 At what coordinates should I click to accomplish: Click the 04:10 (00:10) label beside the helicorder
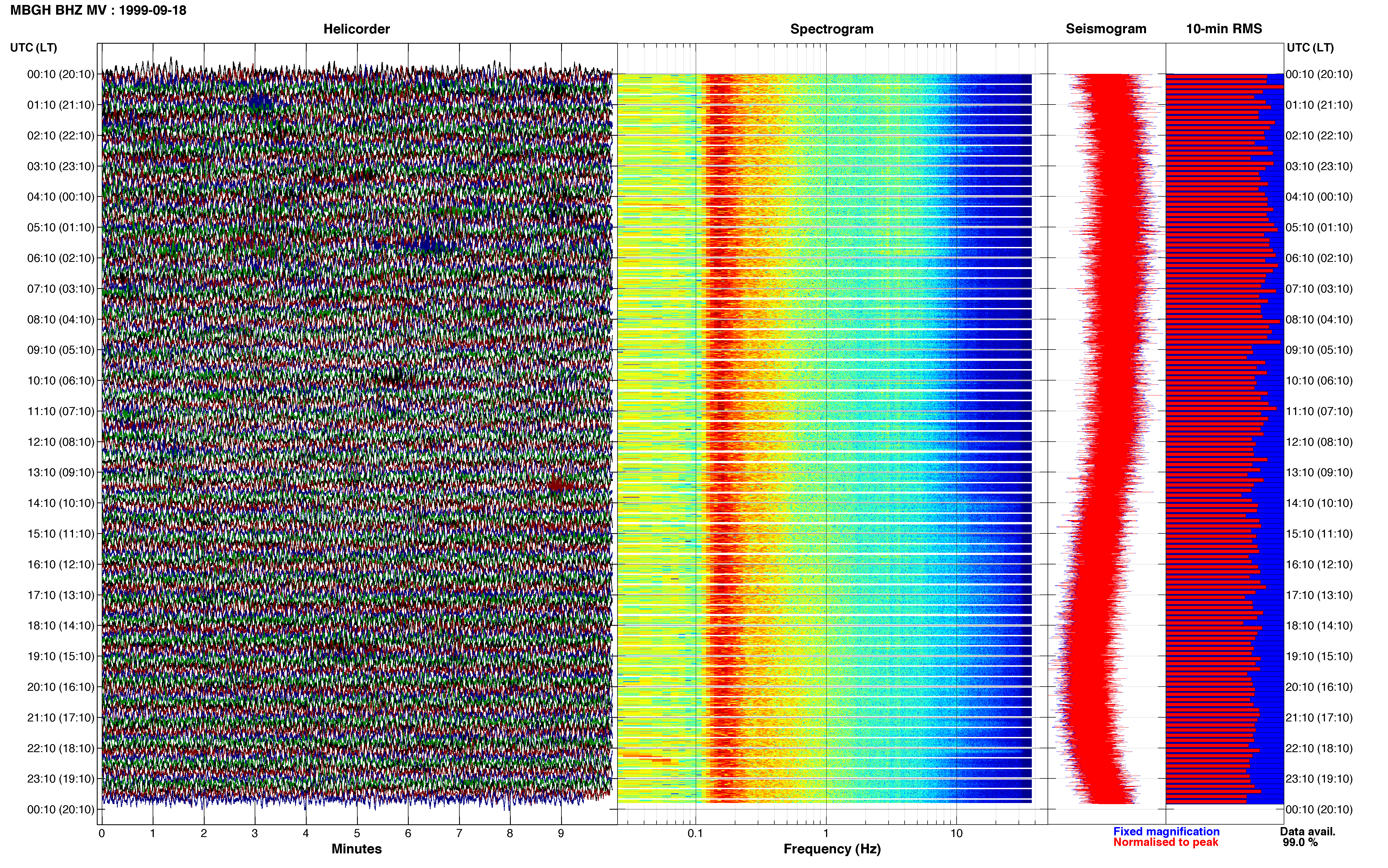(x=61, y=197)
